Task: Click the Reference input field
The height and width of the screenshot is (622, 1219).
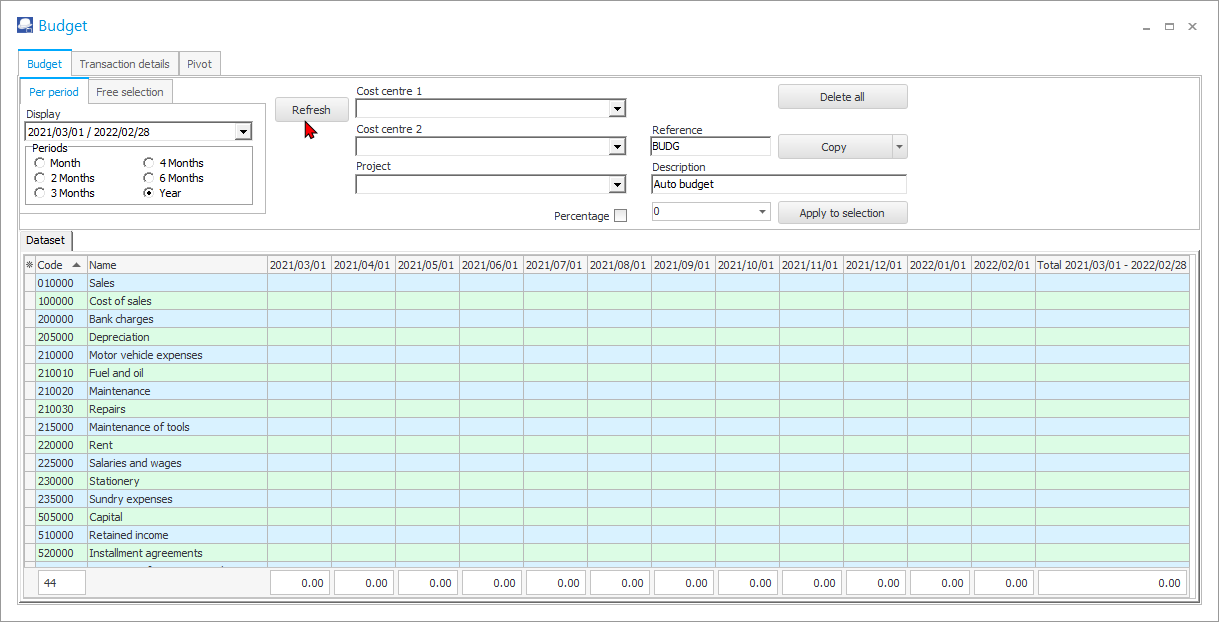Action: tap(710, 147)
